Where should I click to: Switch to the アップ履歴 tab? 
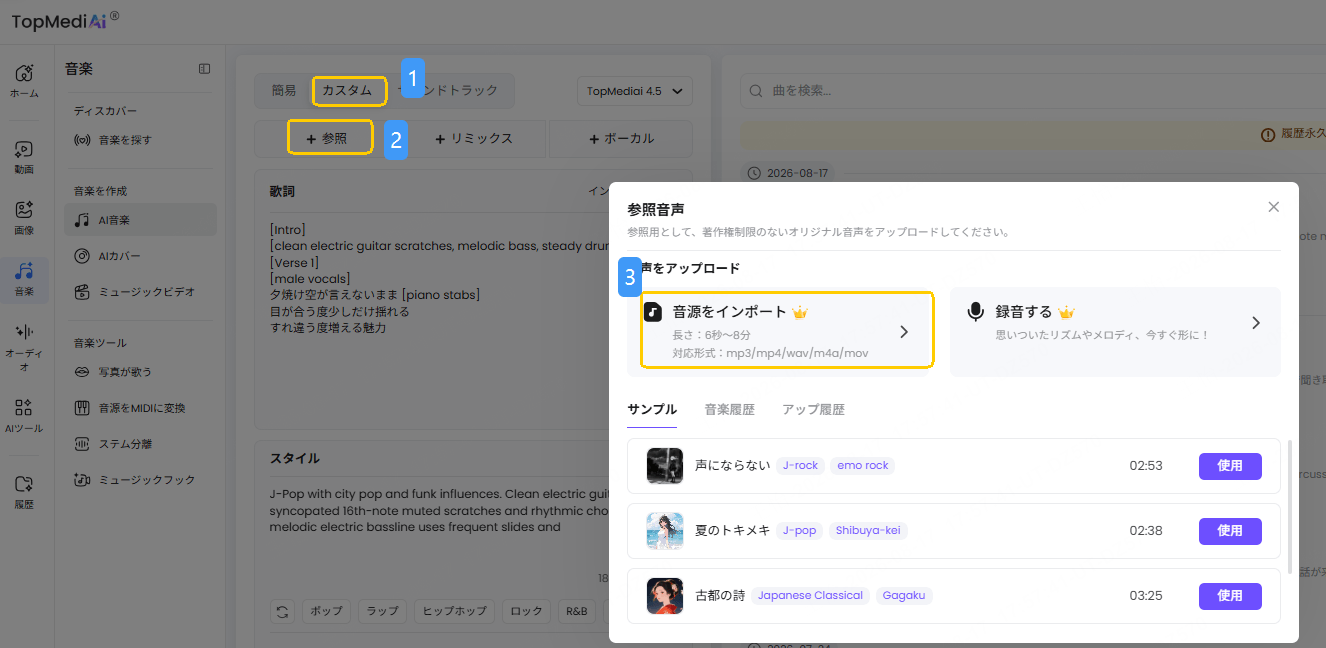pyautogui.click(x=813, y=409)
